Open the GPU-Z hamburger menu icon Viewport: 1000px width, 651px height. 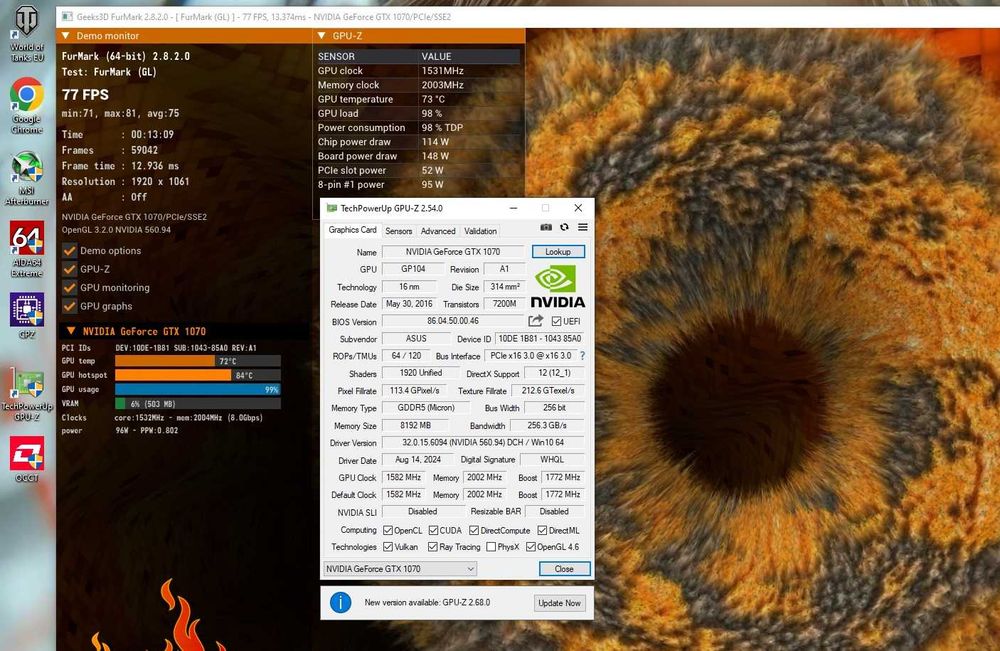click(582, 227)
